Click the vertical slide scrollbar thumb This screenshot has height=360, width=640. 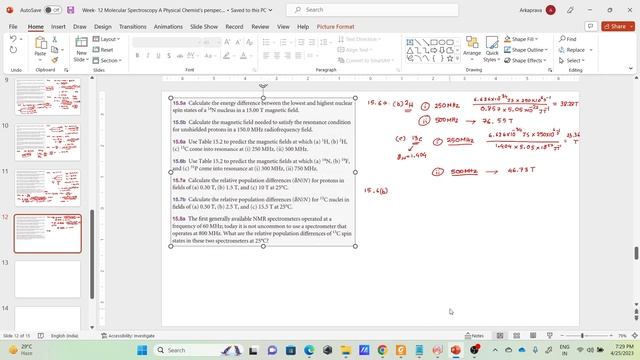click(636, 253)
